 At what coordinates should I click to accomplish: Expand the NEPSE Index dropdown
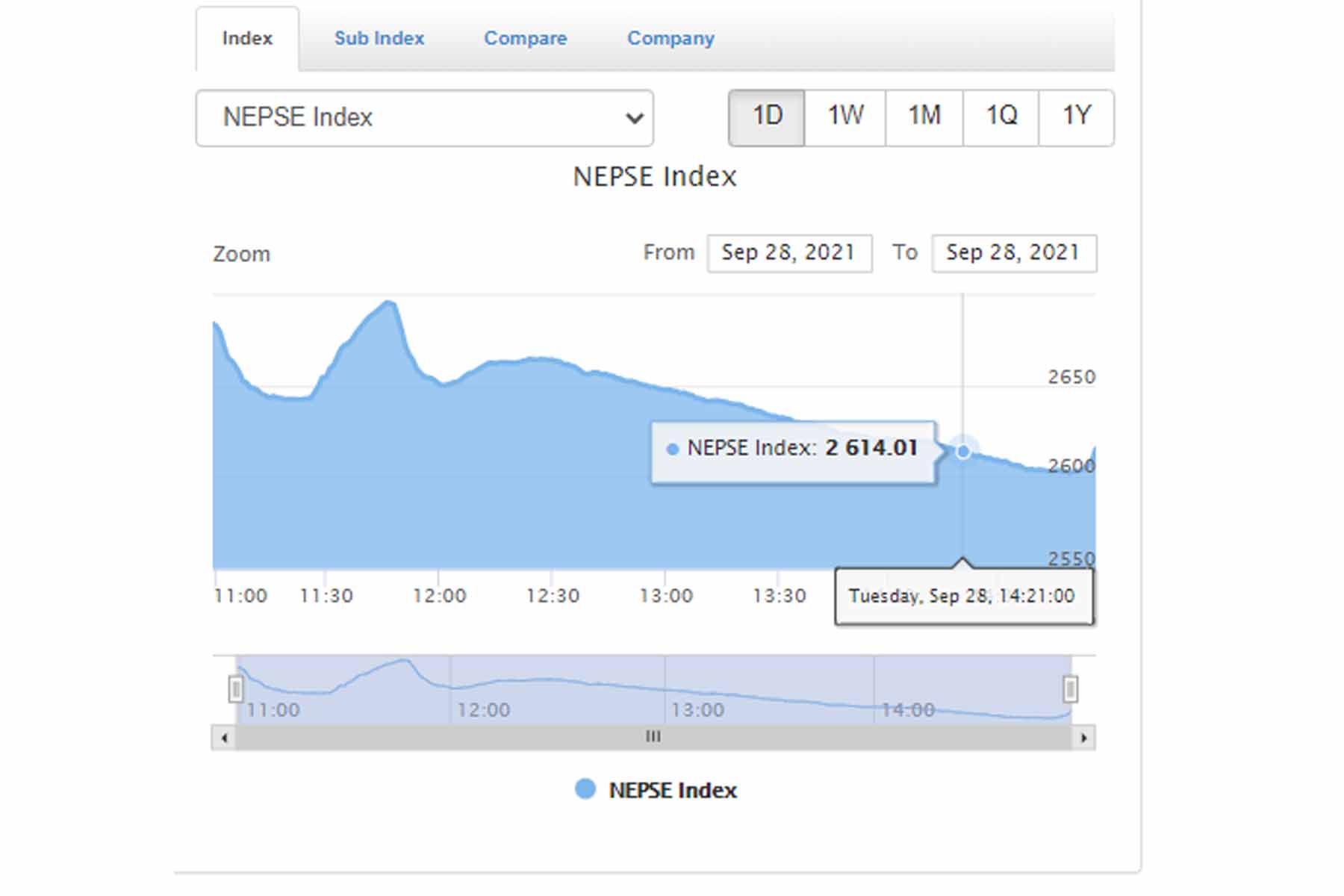424,118
